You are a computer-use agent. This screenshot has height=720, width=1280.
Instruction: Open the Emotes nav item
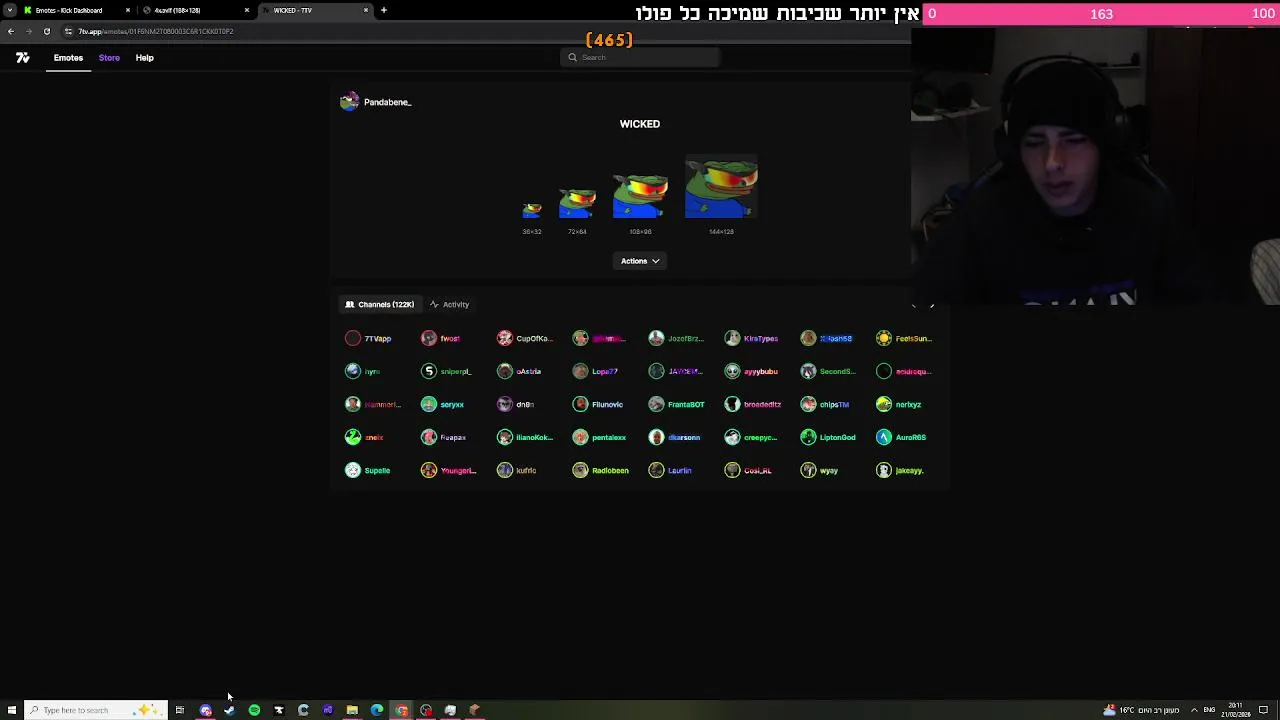[x=68, y=58]
